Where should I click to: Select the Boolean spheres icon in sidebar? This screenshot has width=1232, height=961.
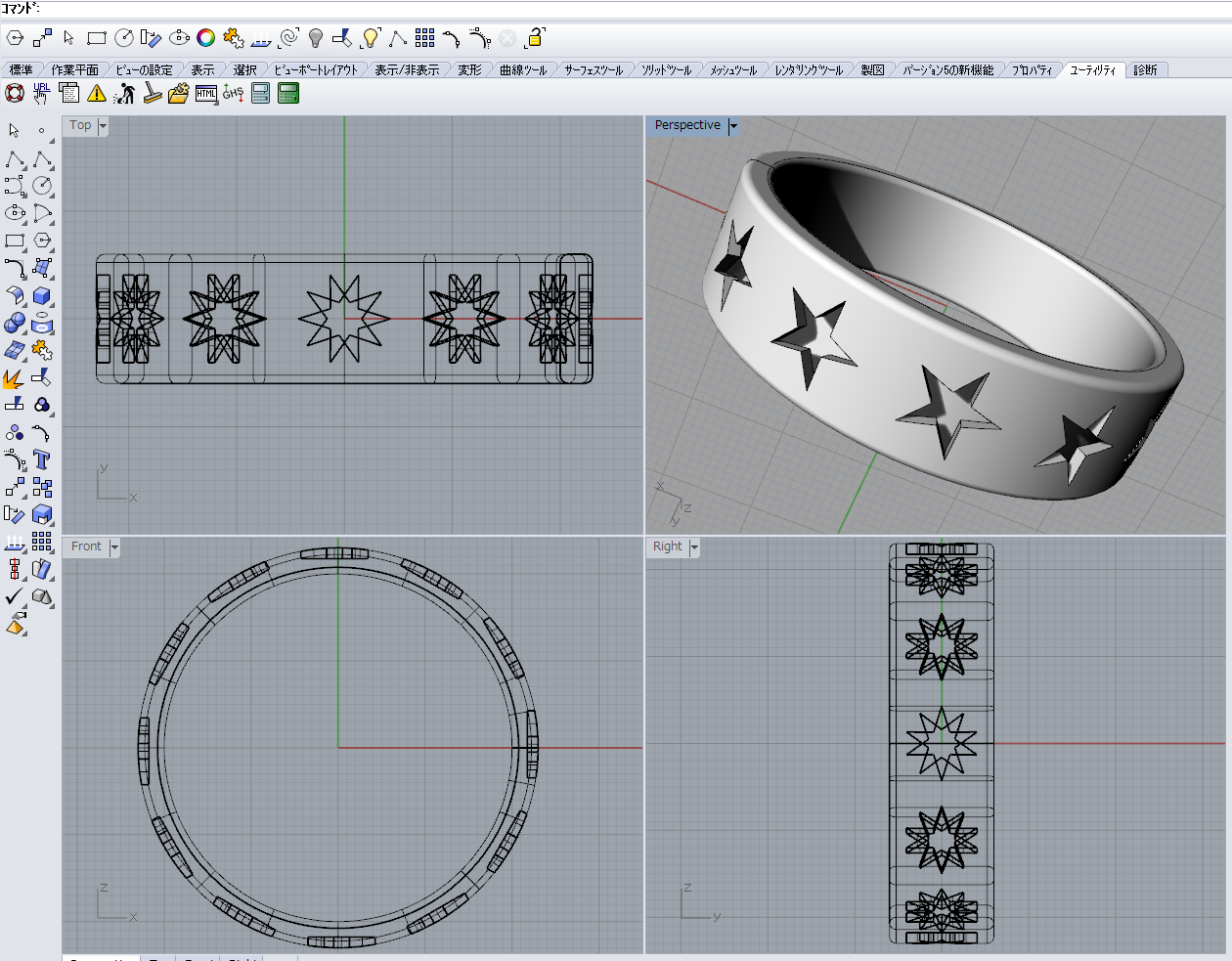[15, 323]
